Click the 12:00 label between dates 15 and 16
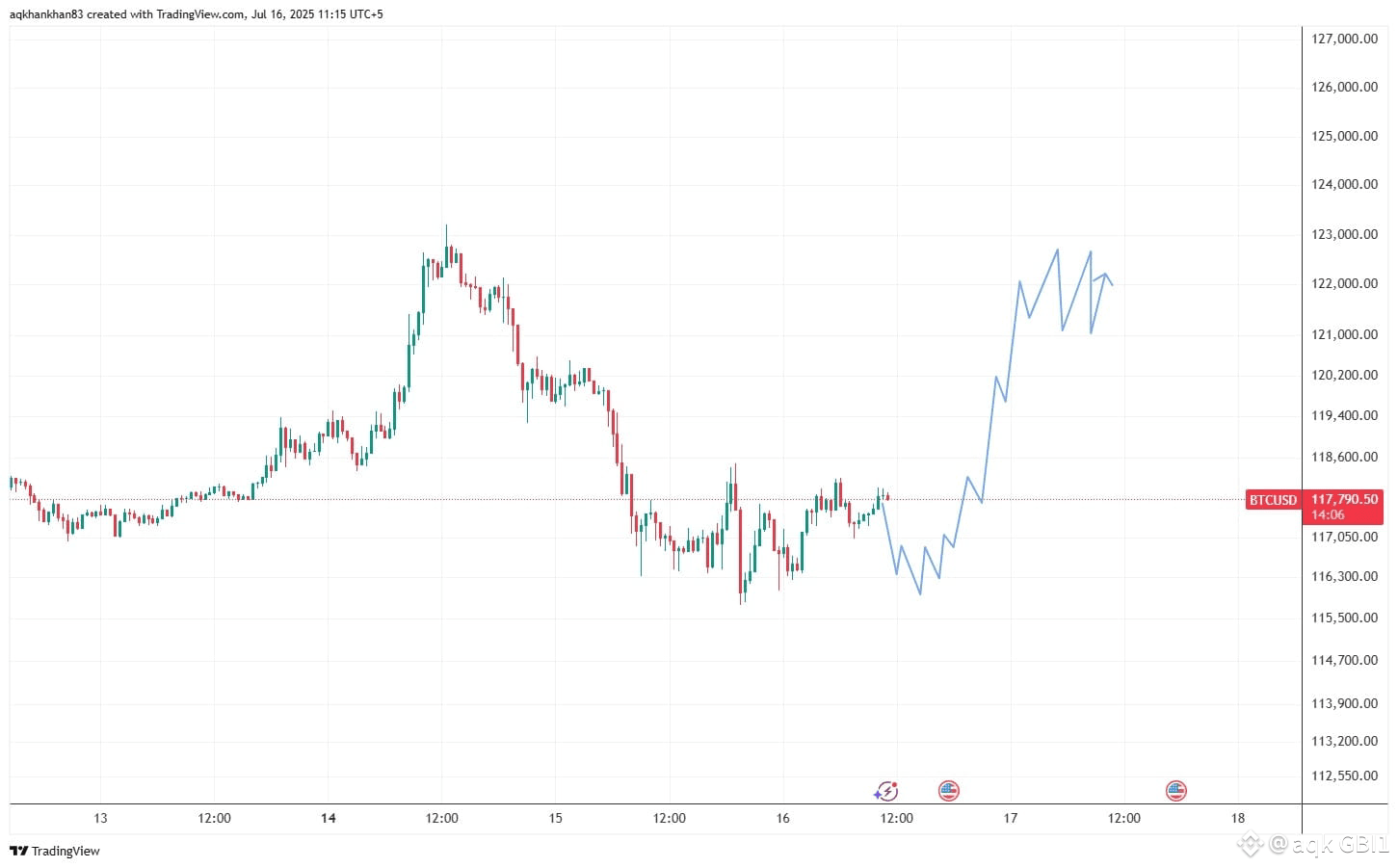 tap(670, 819)
